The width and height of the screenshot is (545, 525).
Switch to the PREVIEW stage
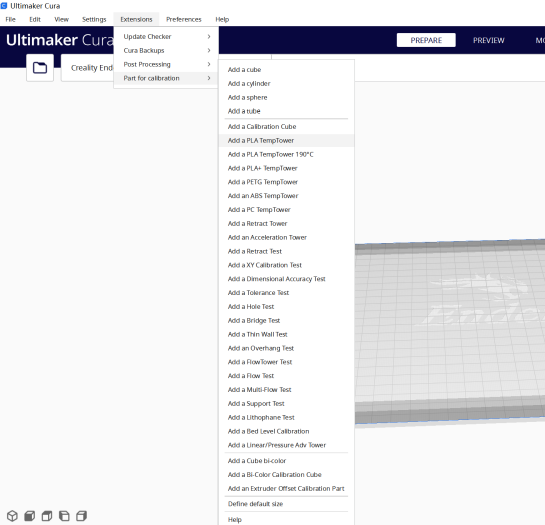coord(488,40)
